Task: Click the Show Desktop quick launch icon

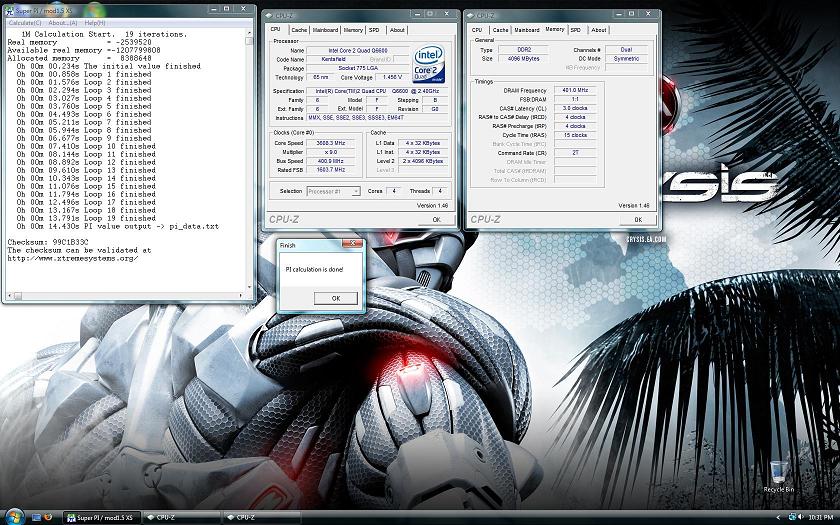Action: (36, 518)
